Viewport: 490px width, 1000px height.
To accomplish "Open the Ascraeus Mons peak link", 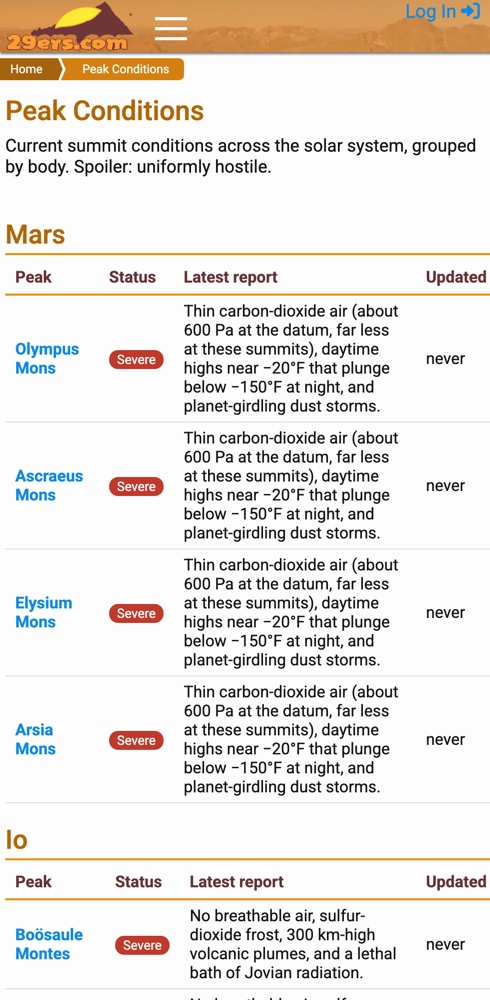I will click(x=49, y=485).
